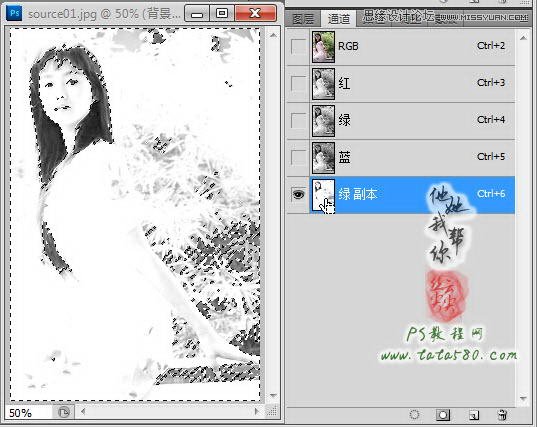Click the Ctrl+2 shortcut label

[x=491, y=46]
